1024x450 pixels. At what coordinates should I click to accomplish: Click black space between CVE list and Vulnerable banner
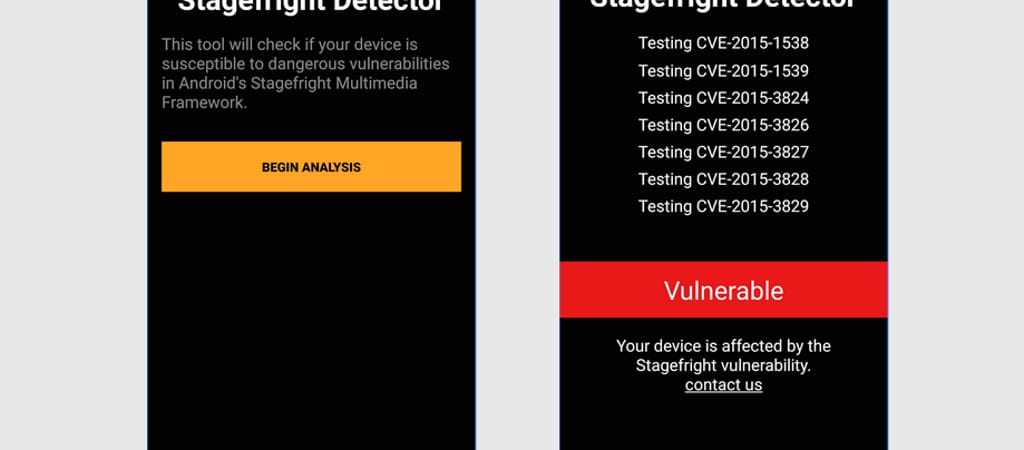[723, 240]
